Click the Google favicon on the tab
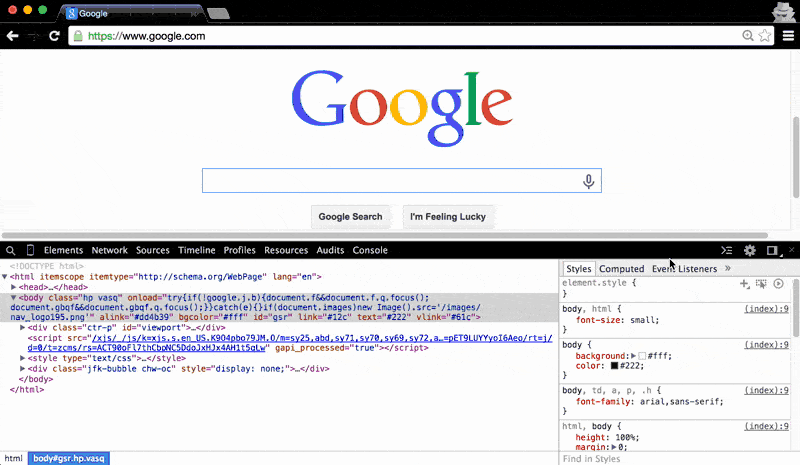The height and width of the screenshot is (465, 800). coord(71,13)
